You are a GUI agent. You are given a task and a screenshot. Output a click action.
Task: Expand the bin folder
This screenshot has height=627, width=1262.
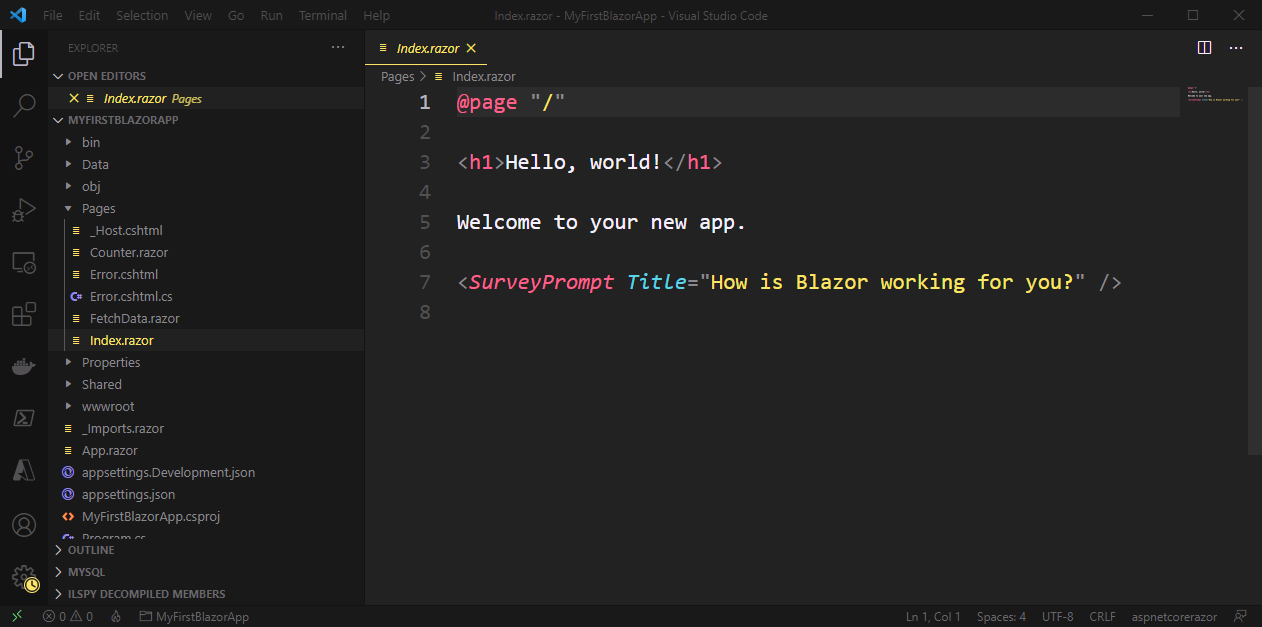point(90,142)
